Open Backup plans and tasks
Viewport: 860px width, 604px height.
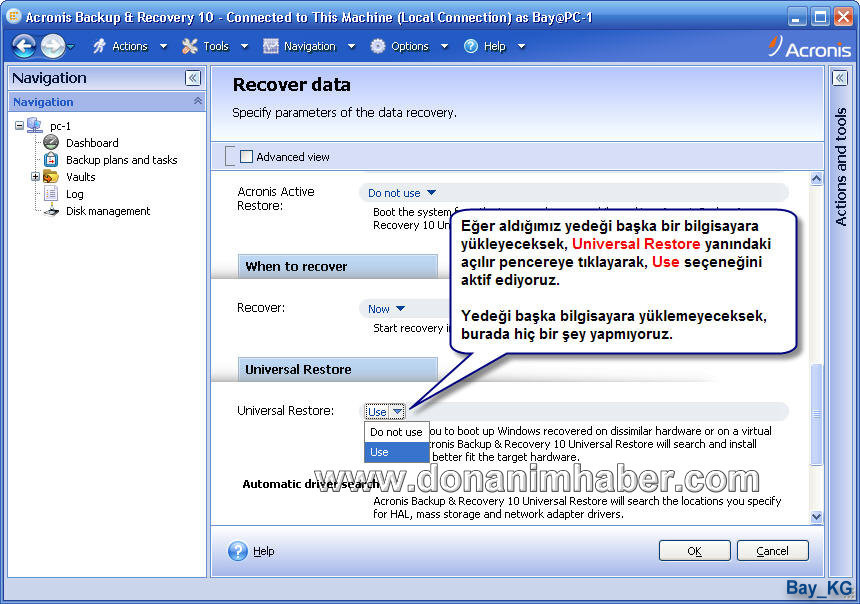click(121, 160)
